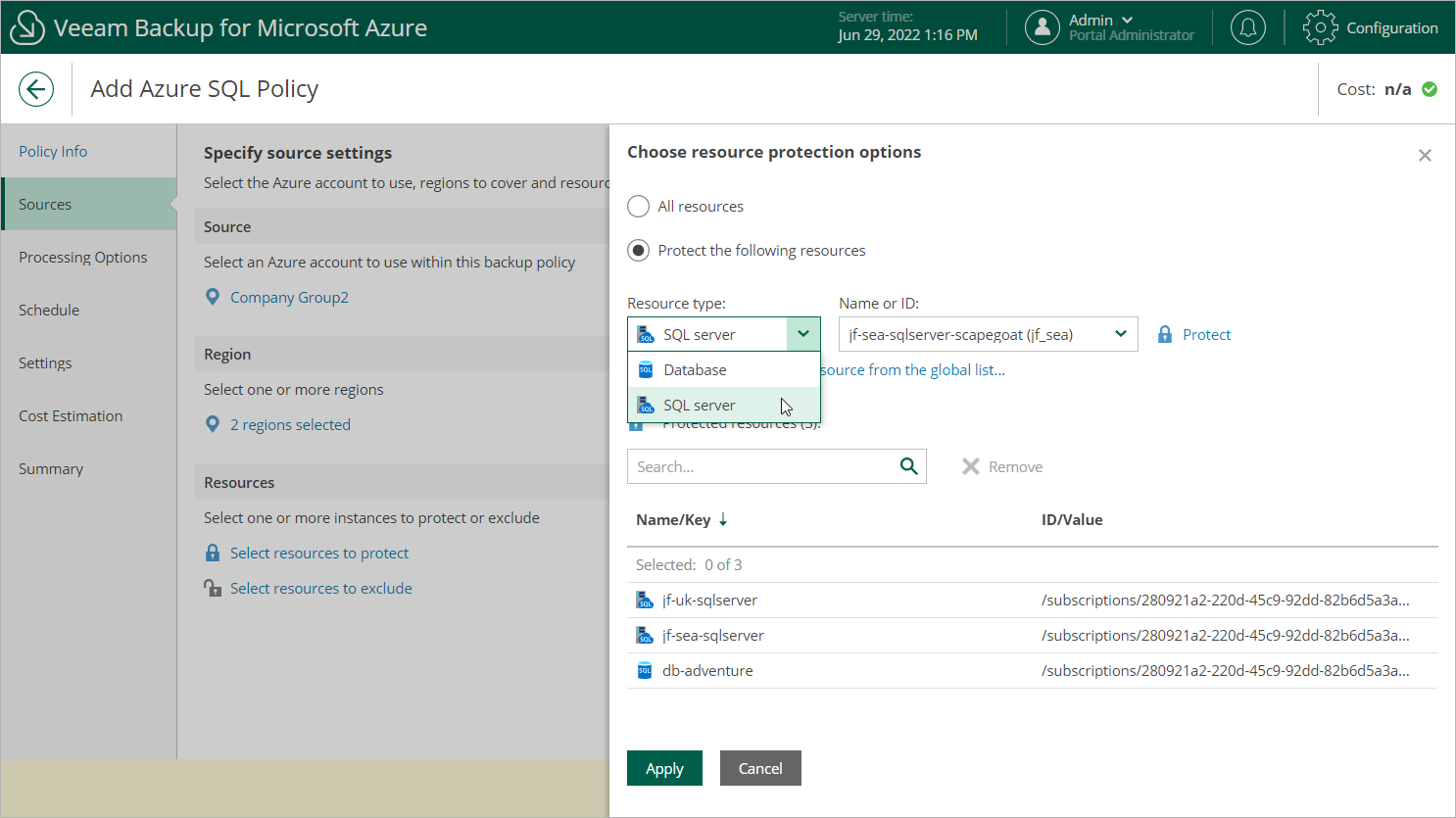The height and width of the screenshot is (818, 1456).
Task: Select the jf-uk-sqlserver row
Action: click(x=709, y=601)
